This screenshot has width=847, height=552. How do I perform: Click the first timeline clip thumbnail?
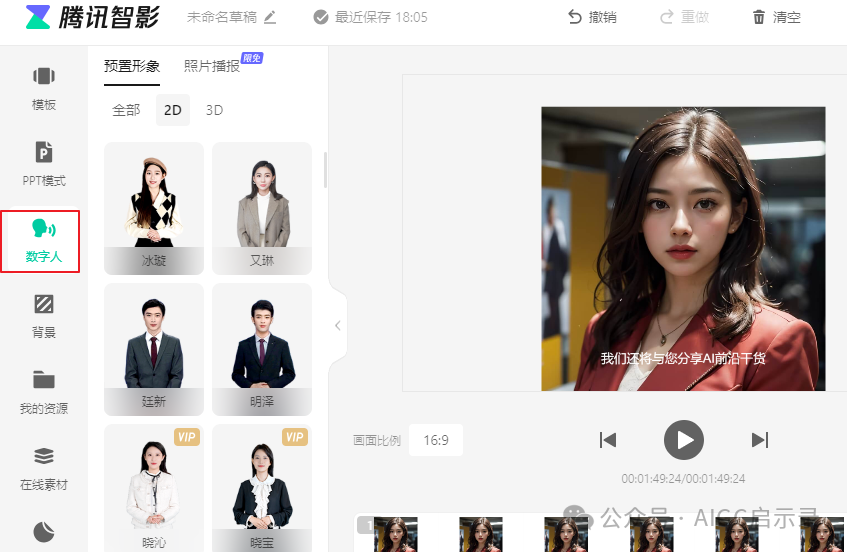click(395, 534)
